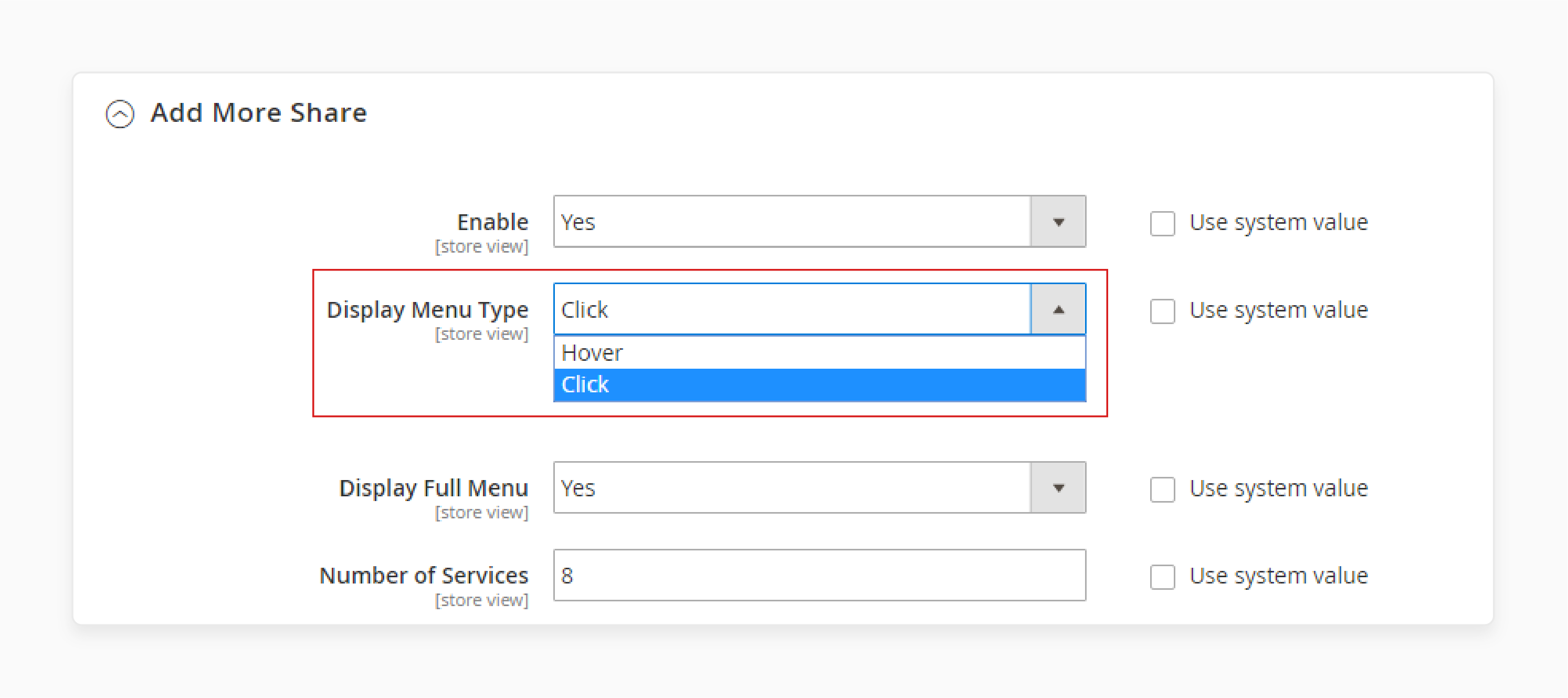Screen dimensions: 1568x698
Task: Click the Enable dropdown arrow button
Action: (x=1058, y=222)
